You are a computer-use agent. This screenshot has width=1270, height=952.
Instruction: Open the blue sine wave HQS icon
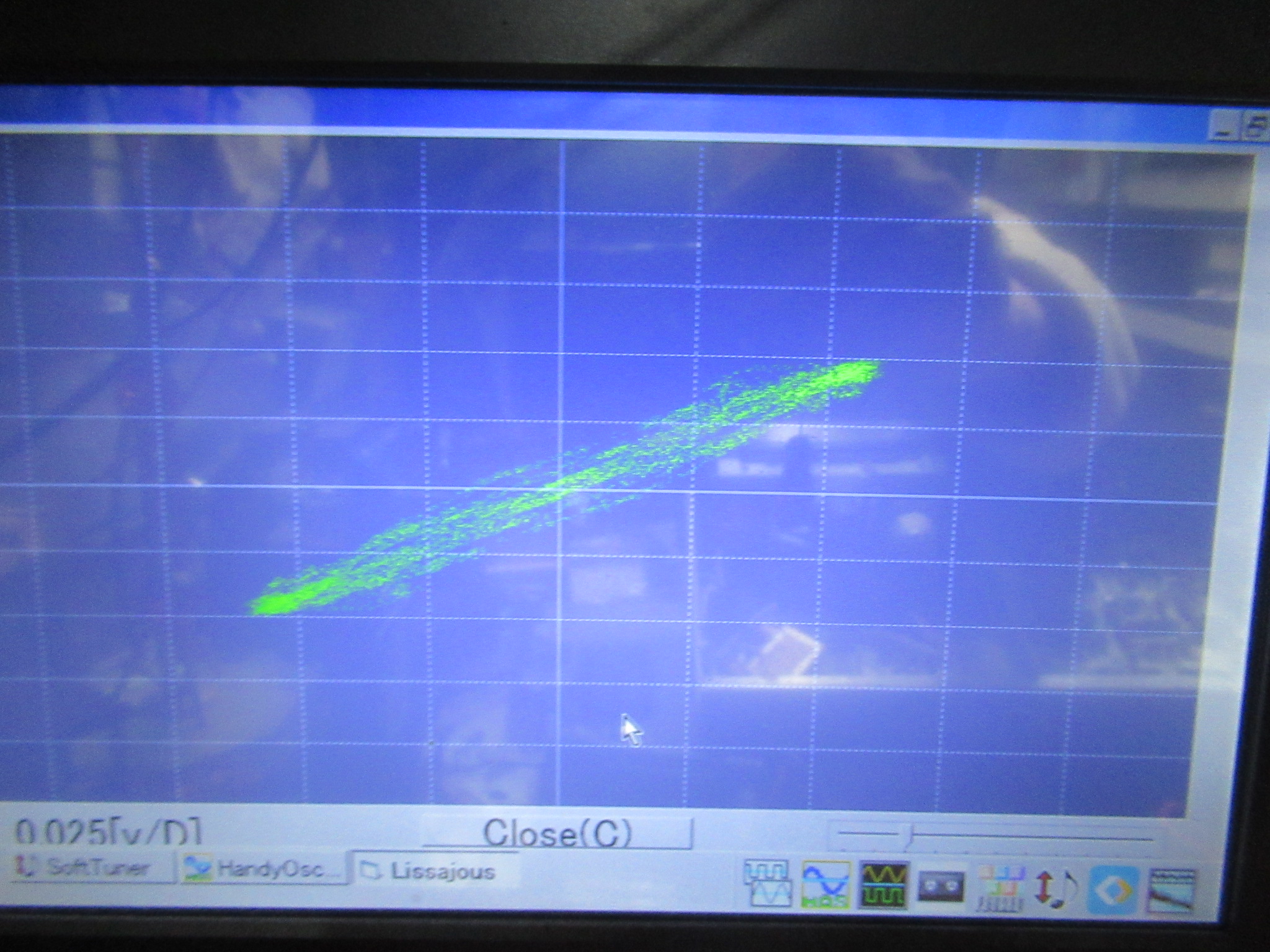[826, 885]
